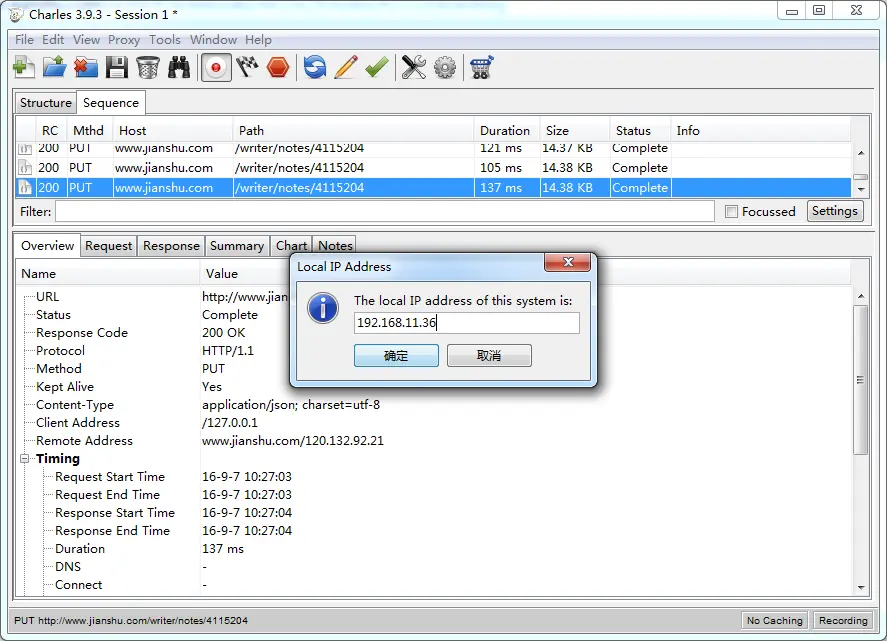Image resolution: width=887 pixels, height=641 pixels.
Task: Collapse the Timing tree node
Action: [24, 459]
